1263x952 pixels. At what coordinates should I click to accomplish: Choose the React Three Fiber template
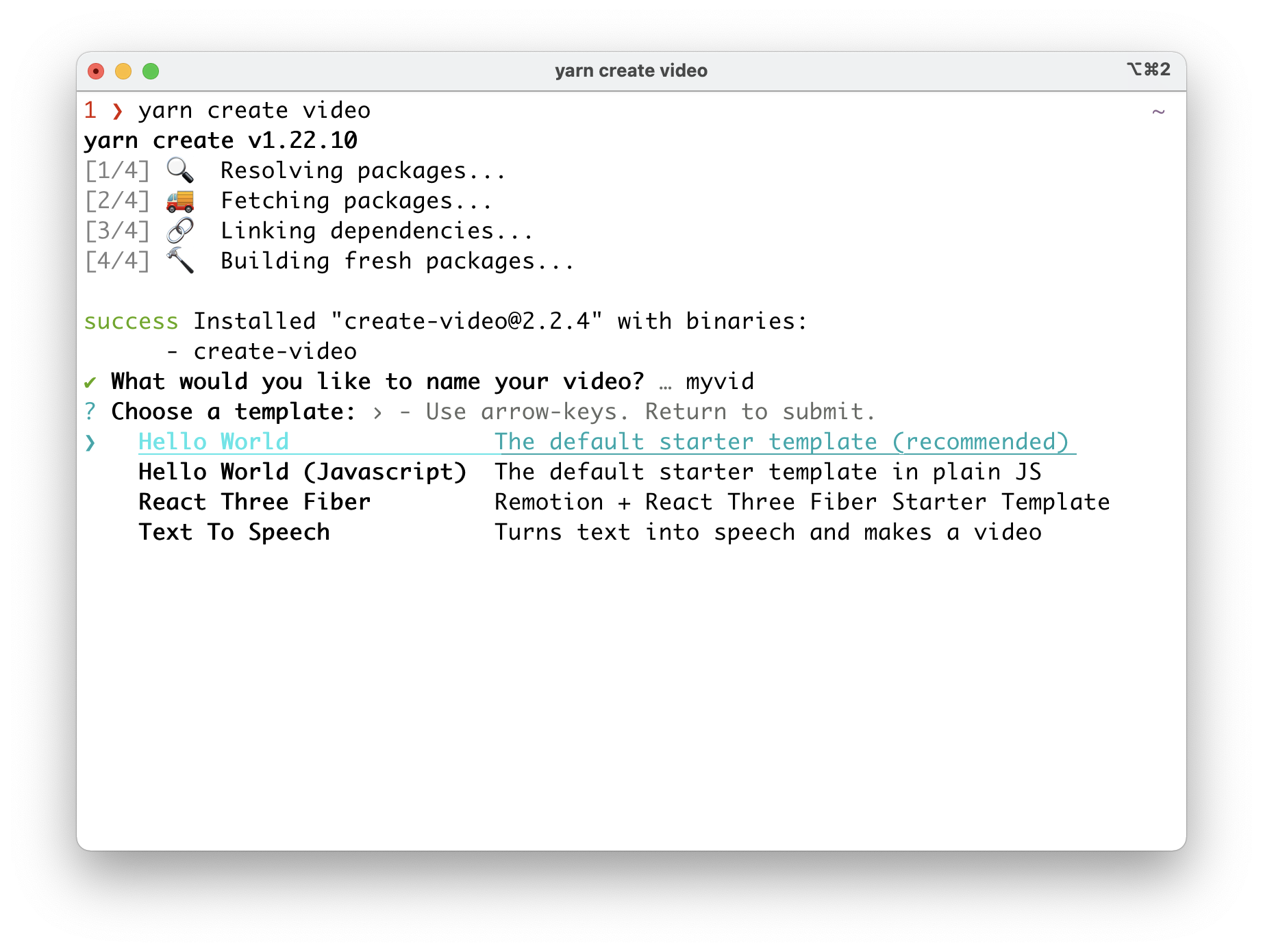tap(254, 502)
